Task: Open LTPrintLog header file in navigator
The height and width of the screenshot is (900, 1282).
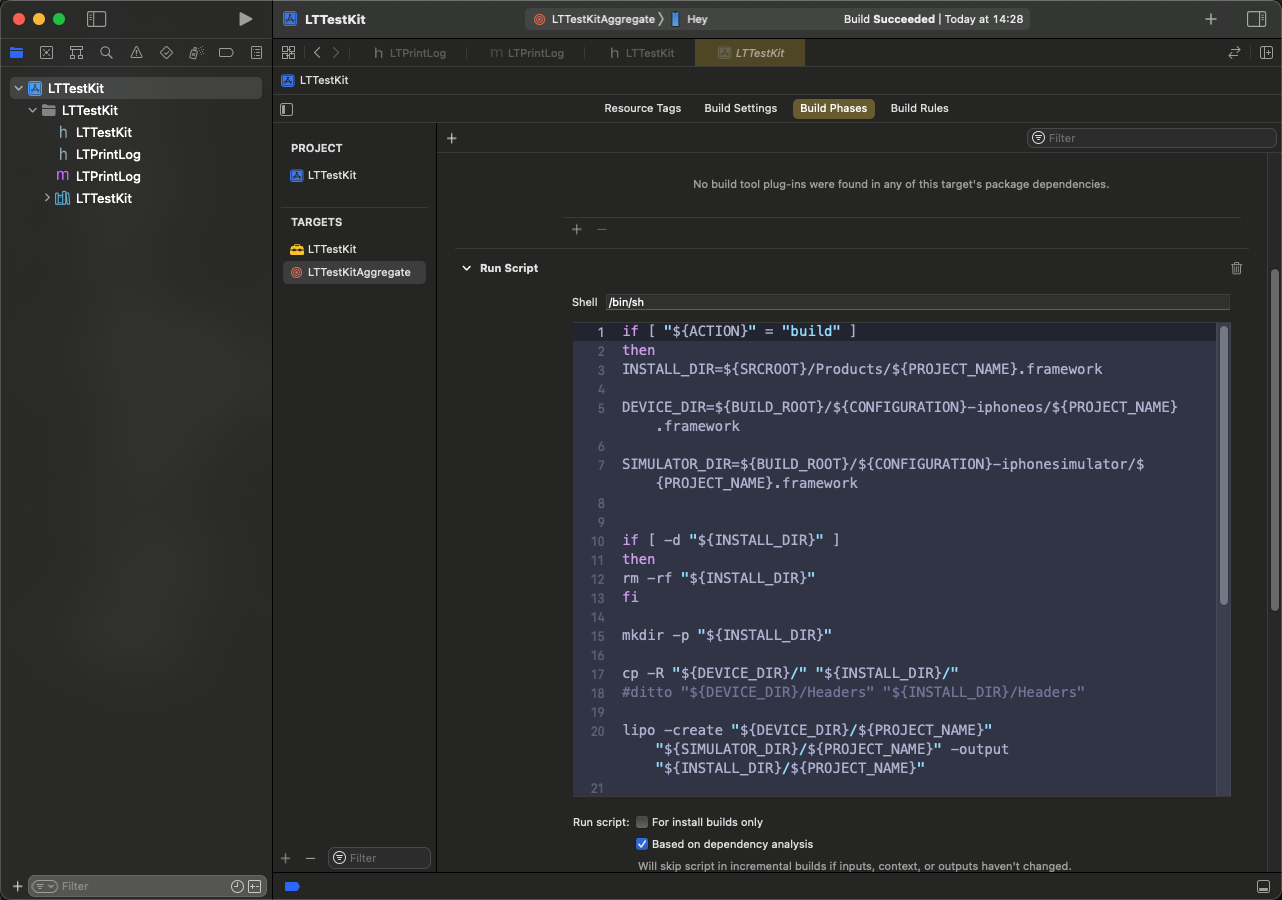Action: 99,154
